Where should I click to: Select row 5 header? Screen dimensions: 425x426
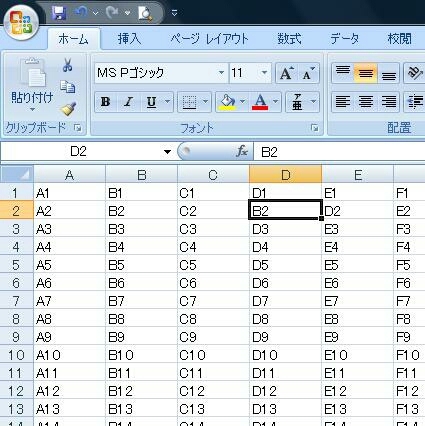(16, 265)
